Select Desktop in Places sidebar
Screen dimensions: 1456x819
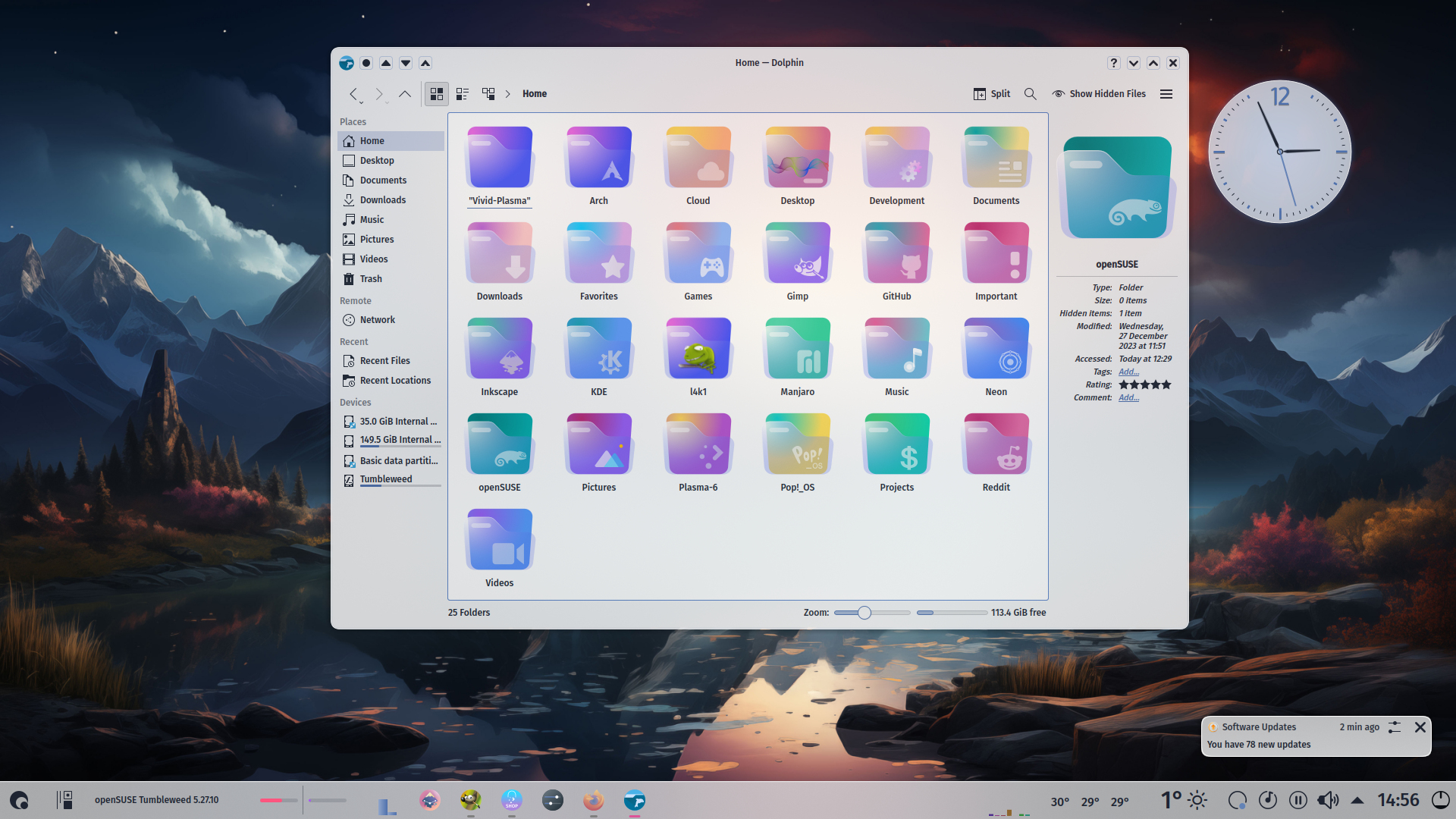391,161
